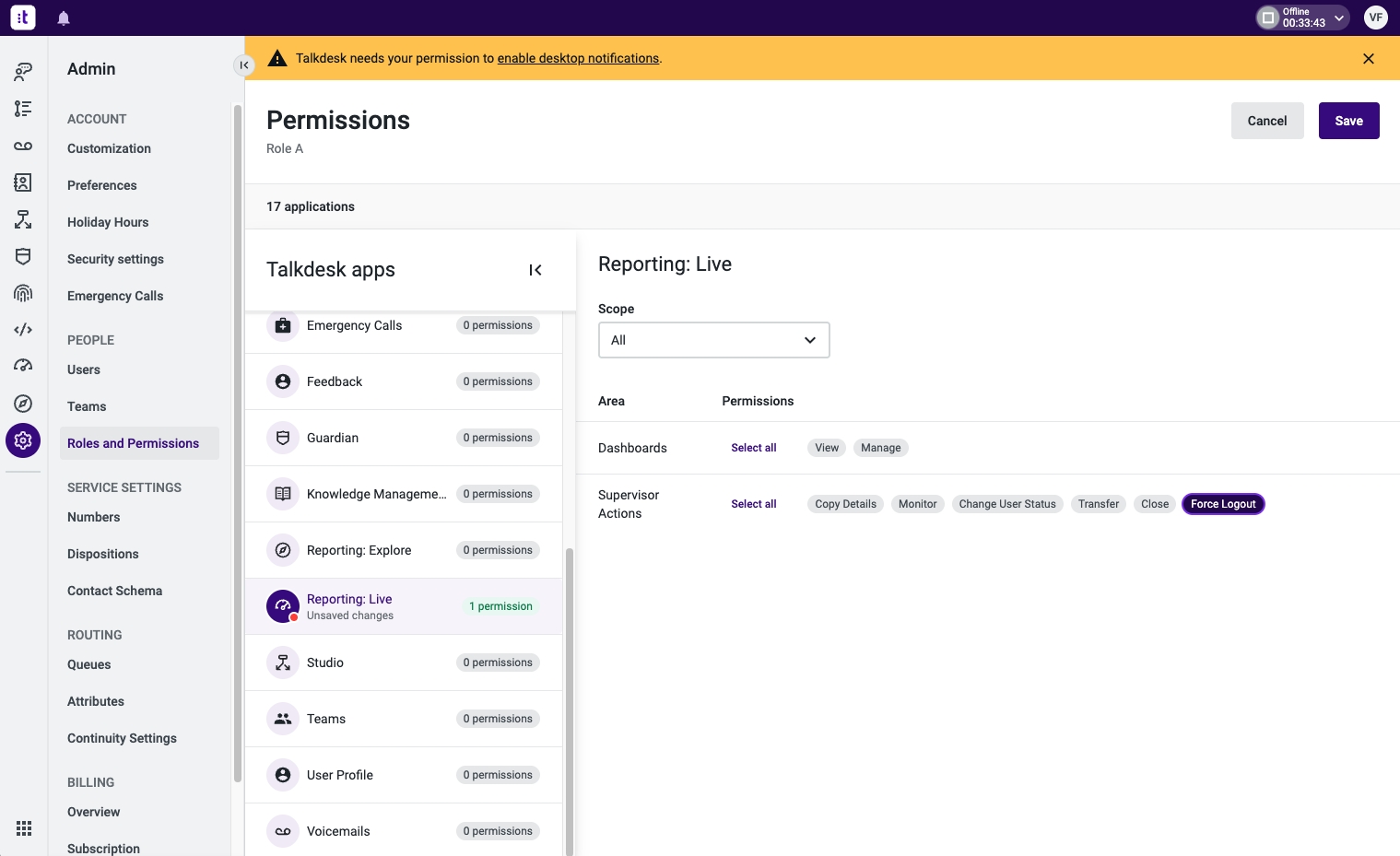
Task: Open billing Overview page
Action: click(93, 812)
